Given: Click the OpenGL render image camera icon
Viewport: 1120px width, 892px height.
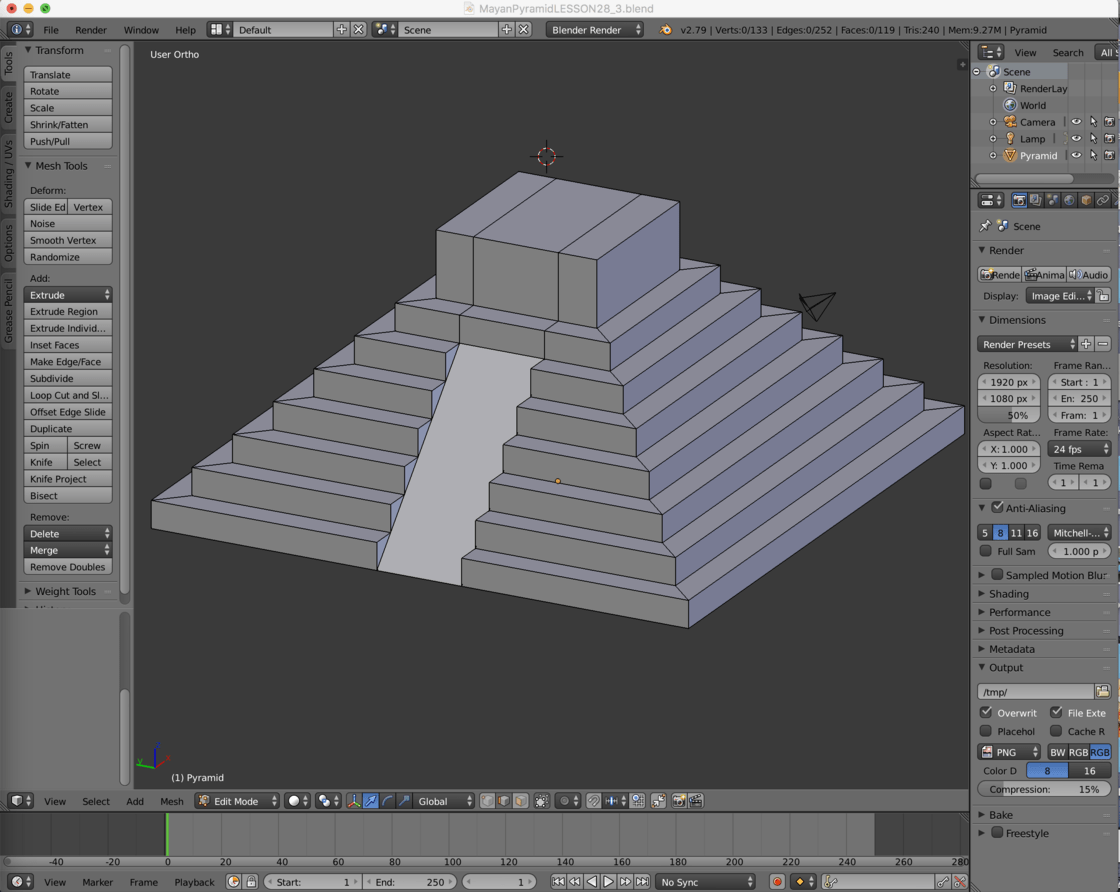Looking at the screenshot, I should pyautogui.click(x=679, y=801).
